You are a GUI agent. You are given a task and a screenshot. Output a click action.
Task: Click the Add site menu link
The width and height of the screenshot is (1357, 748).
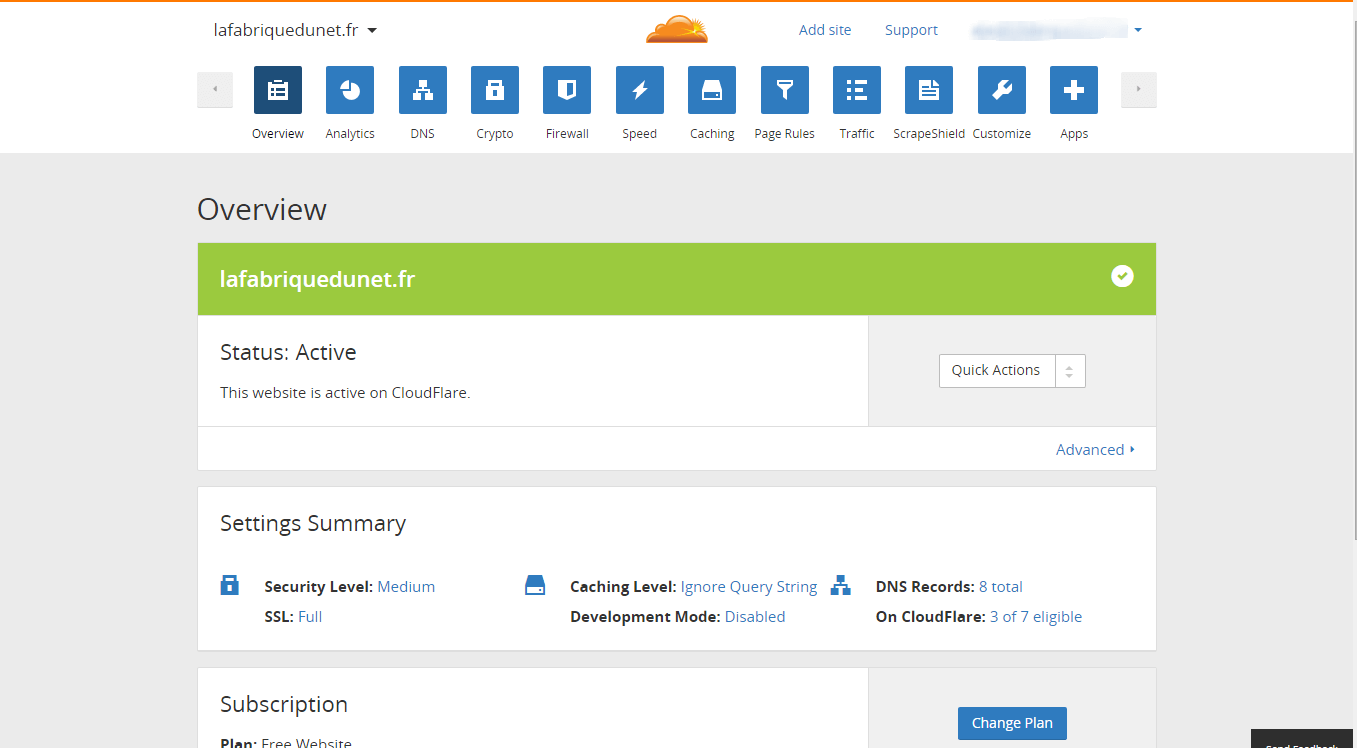(825, 30)
